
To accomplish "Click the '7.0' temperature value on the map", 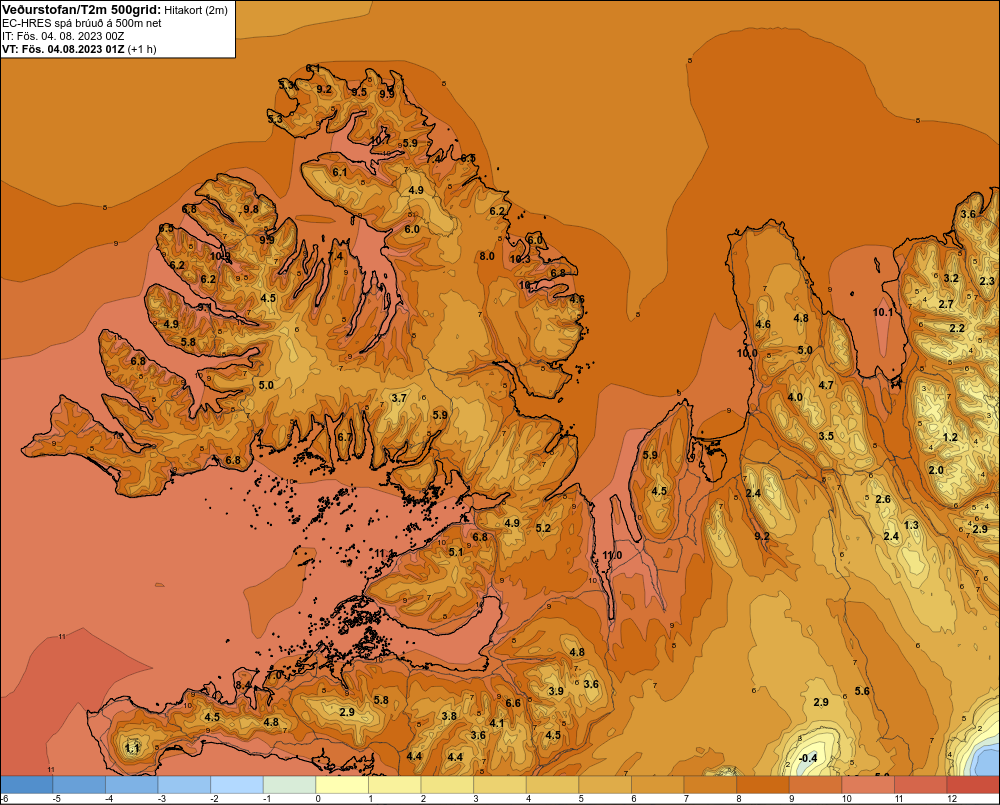I will click(274, 674).
